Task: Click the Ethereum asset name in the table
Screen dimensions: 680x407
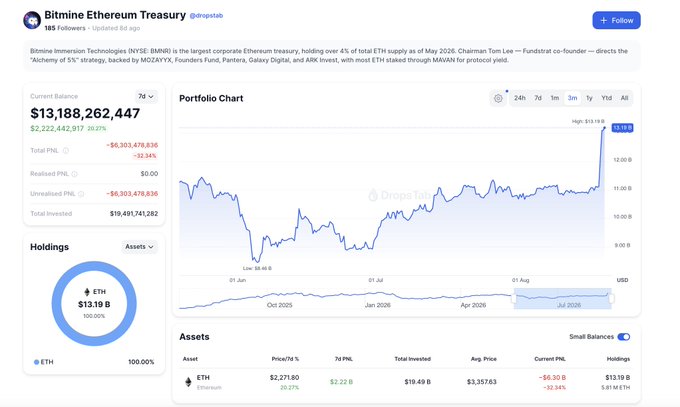Action: (x=209, y=387)
